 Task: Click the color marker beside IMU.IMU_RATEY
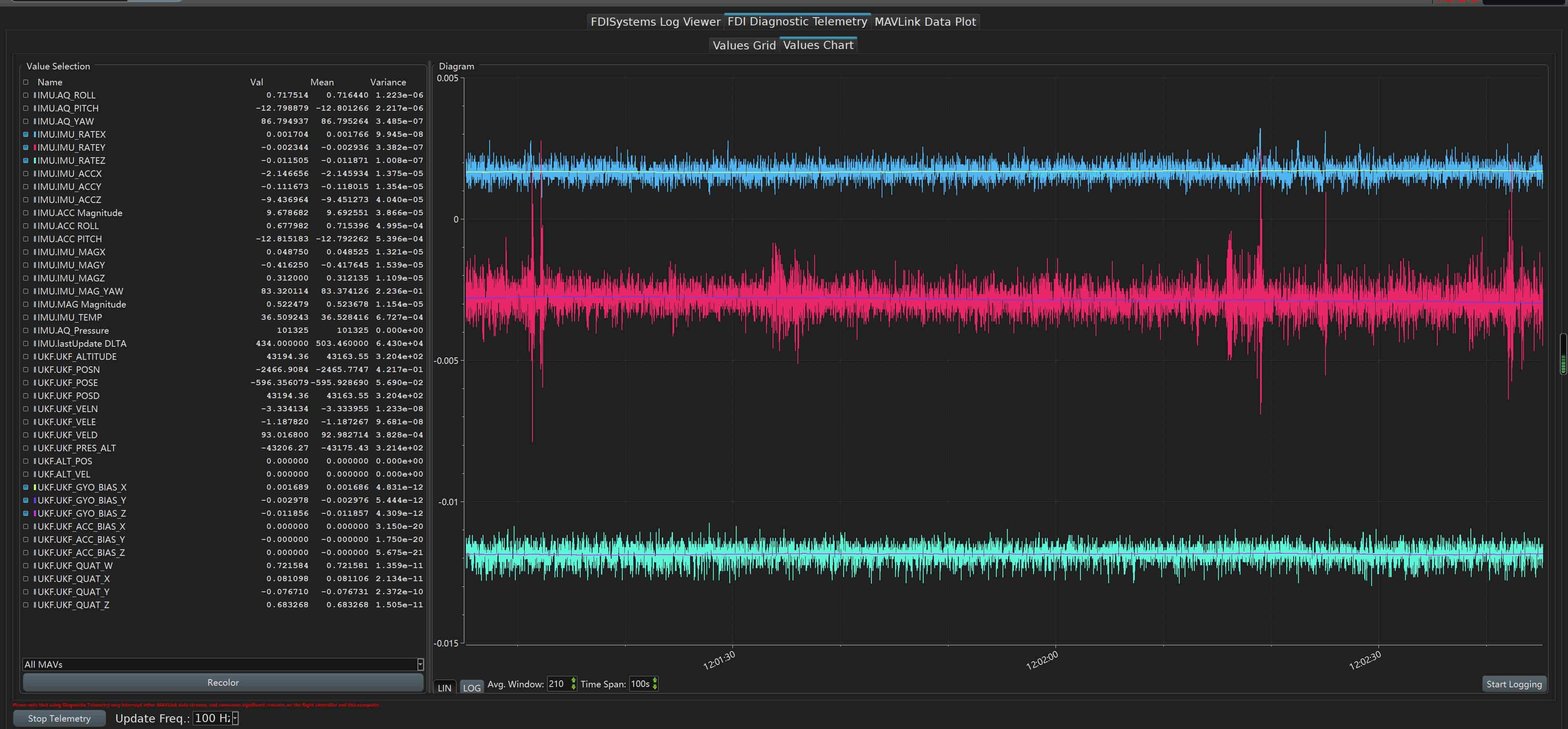pos(35,147)
